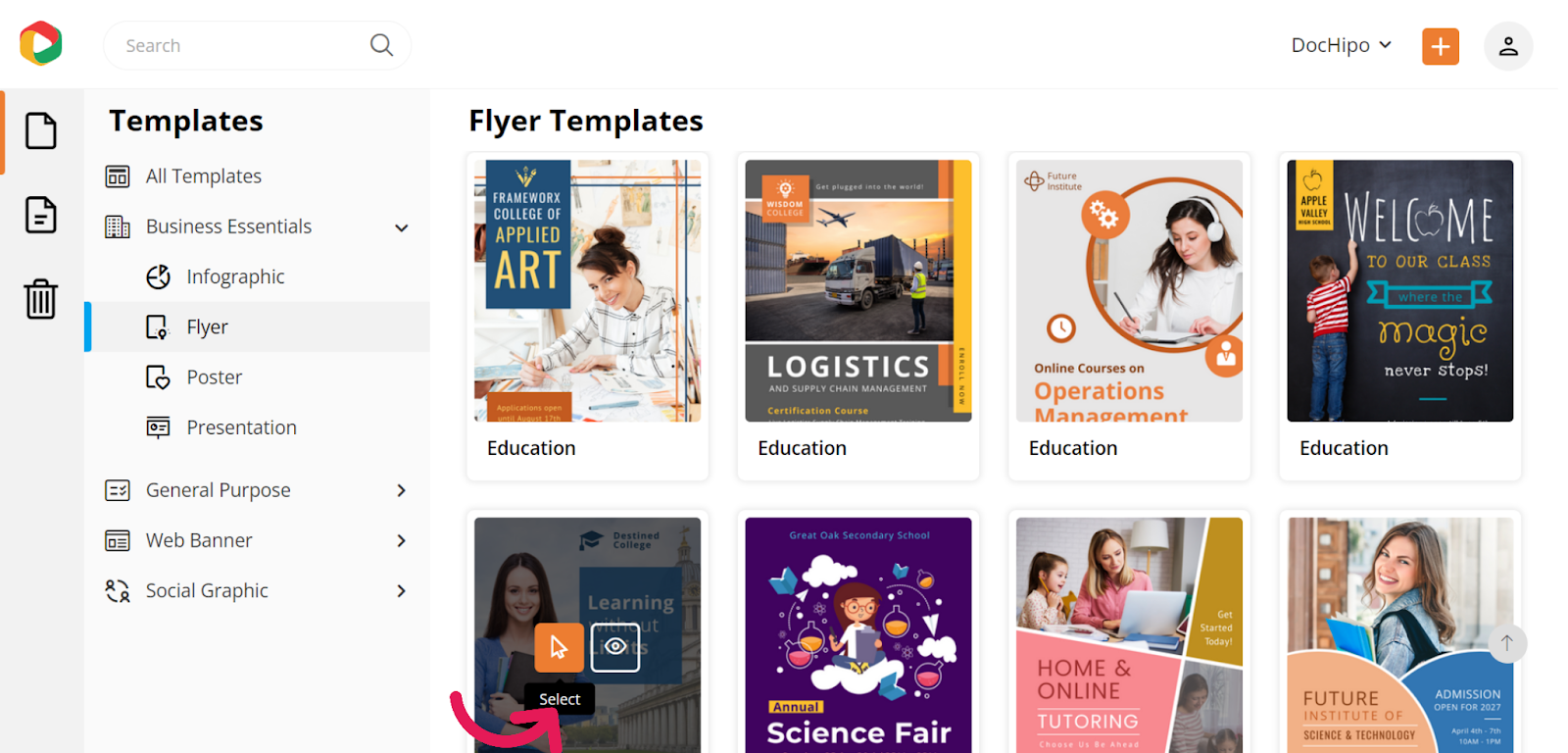Open the user profile icon
The height and width of the screenshot is (753, 1568).
point(1508,46)
